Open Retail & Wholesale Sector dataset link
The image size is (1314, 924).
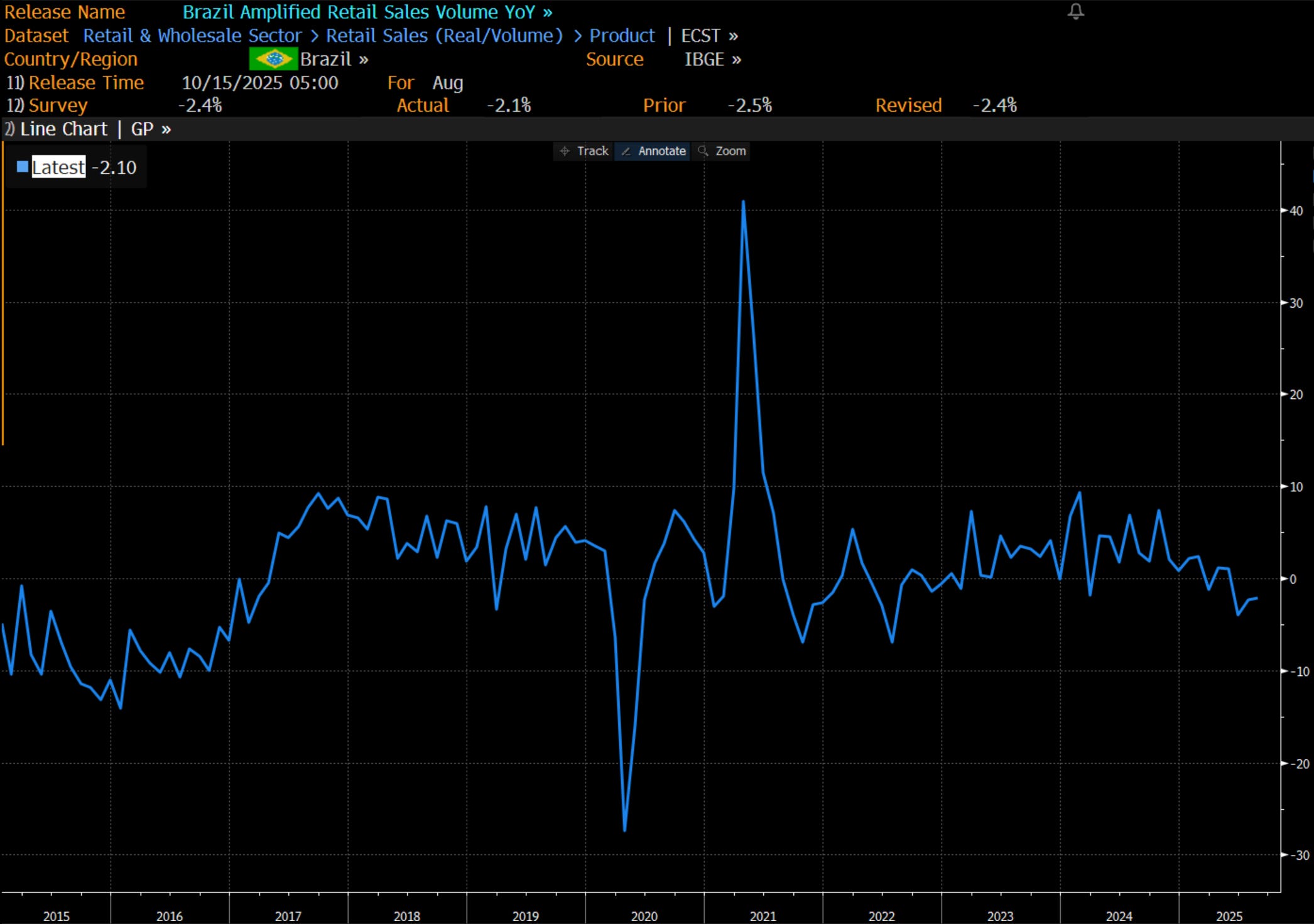(192, 36)
